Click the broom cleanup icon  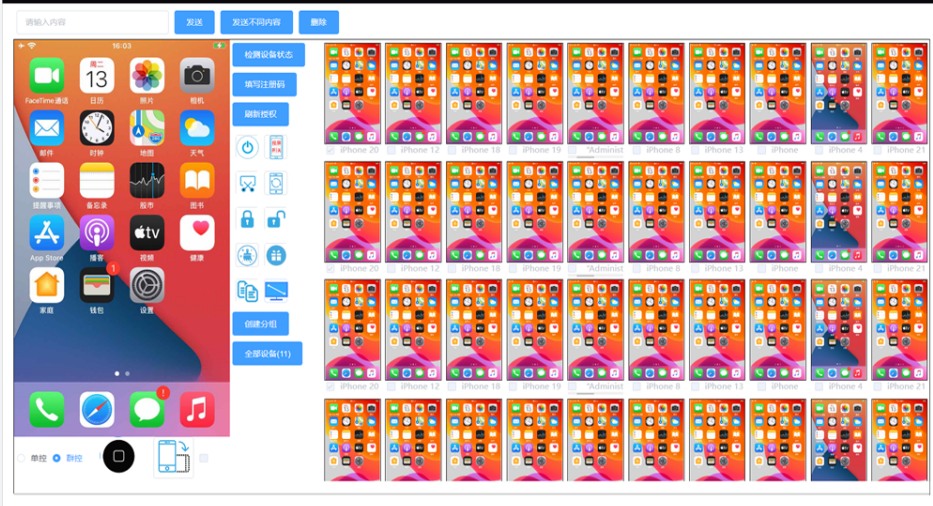[x=248, y=255]
